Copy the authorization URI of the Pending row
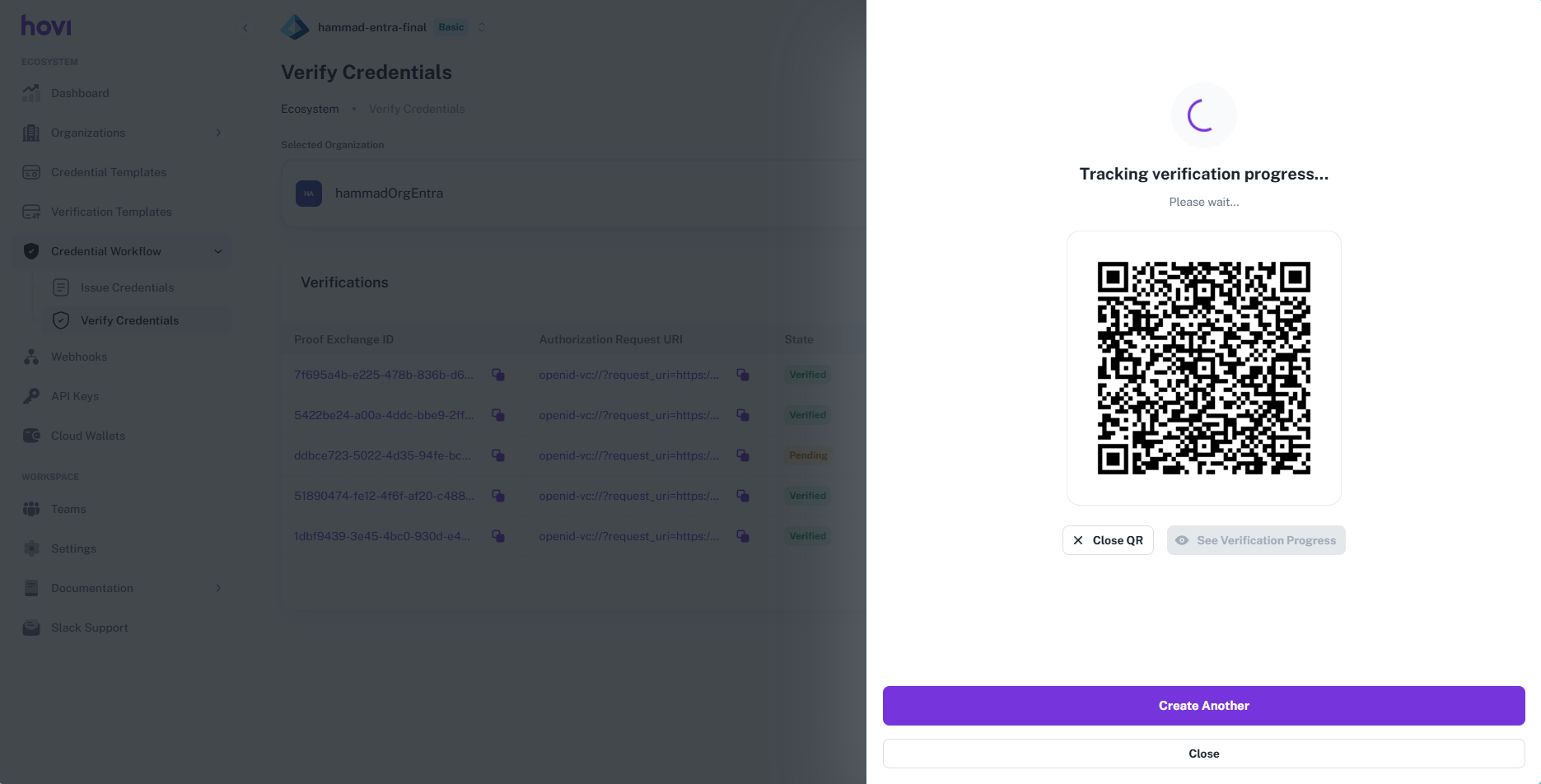The height and width of the screenshot is (784, 1541). [x=743, y=455]
